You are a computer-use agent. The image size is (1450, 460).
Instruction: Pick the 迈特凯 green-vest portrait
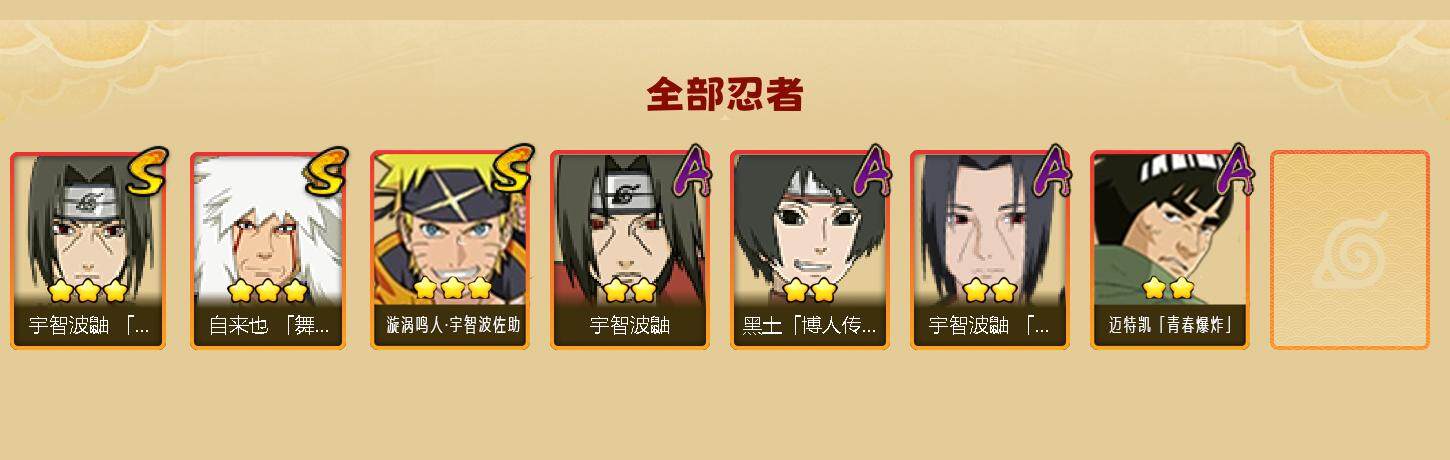[1169, 230]
